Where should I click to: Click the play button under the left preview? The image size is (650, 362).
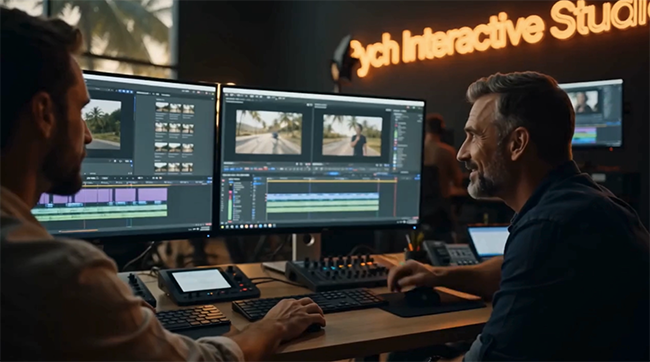115,161
